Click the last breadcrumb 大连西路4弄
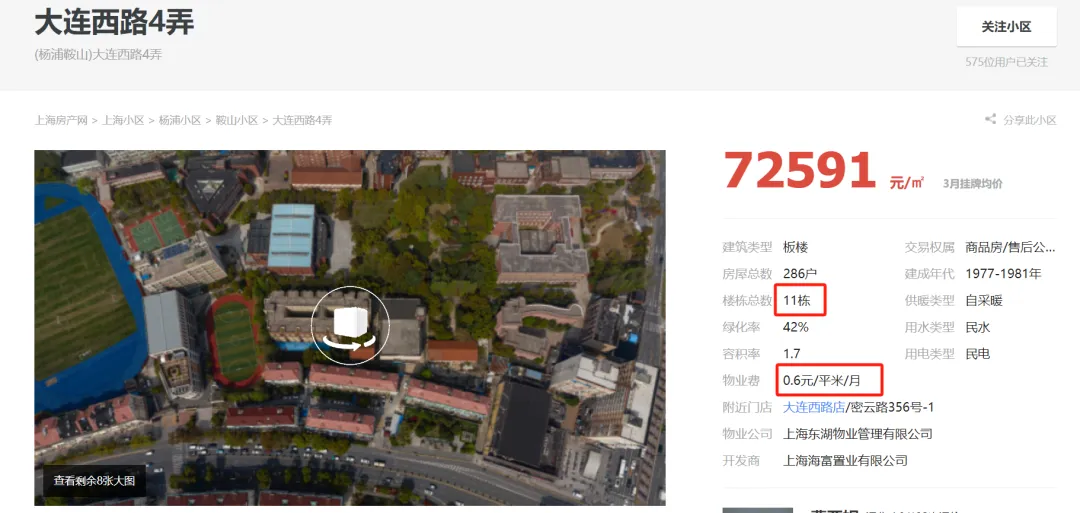1080x513 pixels. point(302,120)
